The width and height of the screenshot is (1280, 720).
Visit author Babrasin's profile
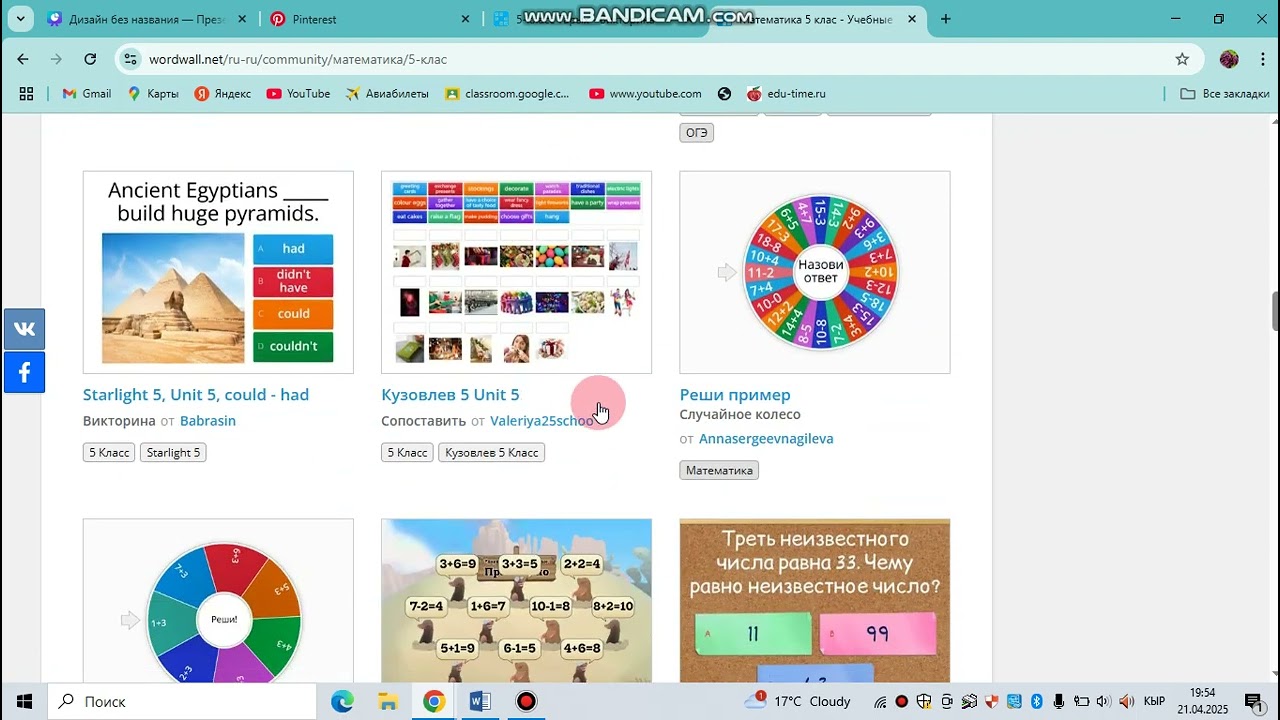pyautogui.click(x=208, y=421)
